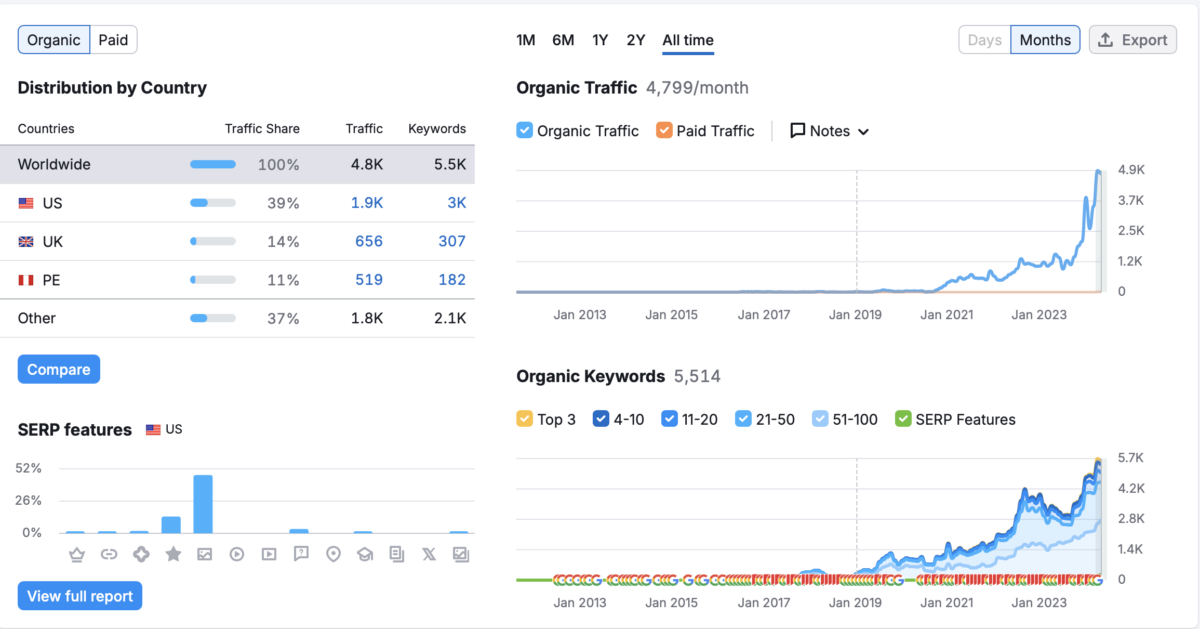The height and width of the screenshot is (629, 1200).
Task: Click the question bubble SERP icon
Action: (x=300, y=554)
